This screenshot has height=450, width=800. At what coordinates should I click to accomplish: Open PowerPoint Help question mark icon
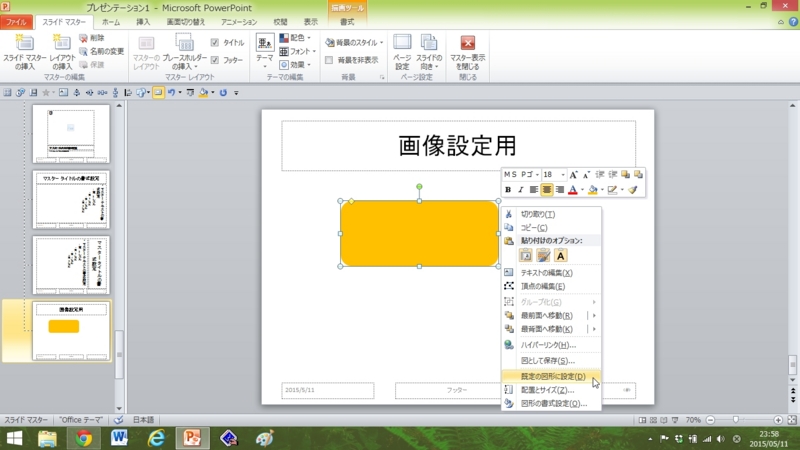click(x=793, y=22)
